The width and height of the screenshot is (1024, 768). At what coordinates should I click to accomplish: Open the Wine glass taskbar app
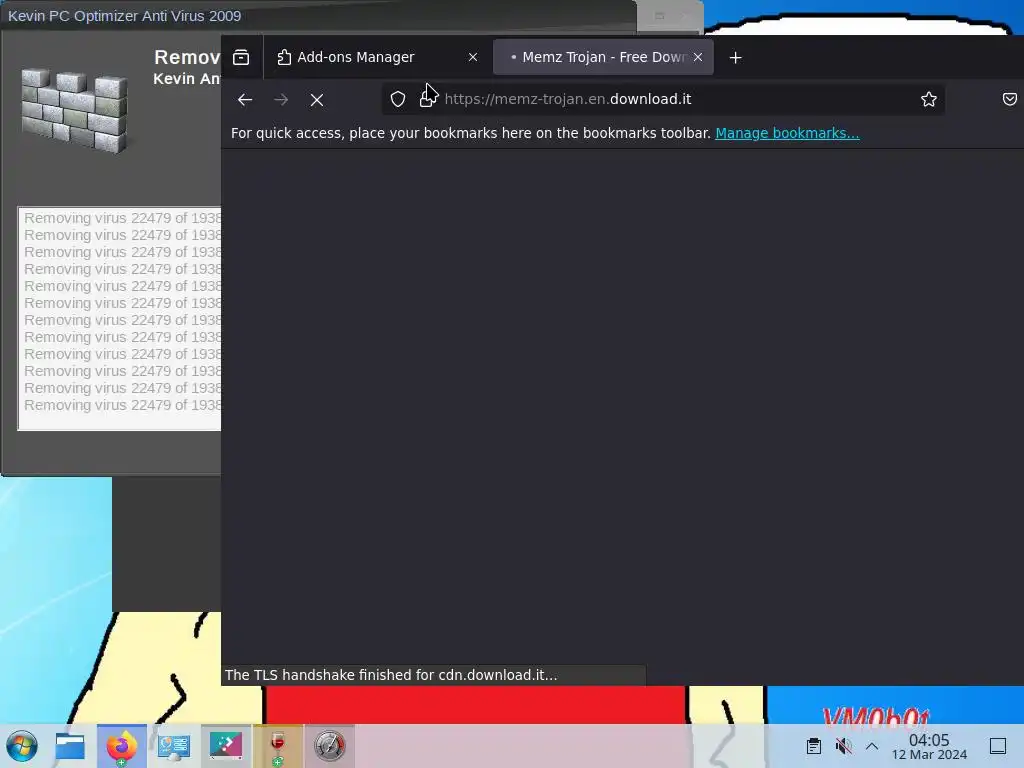click(278, 746)
